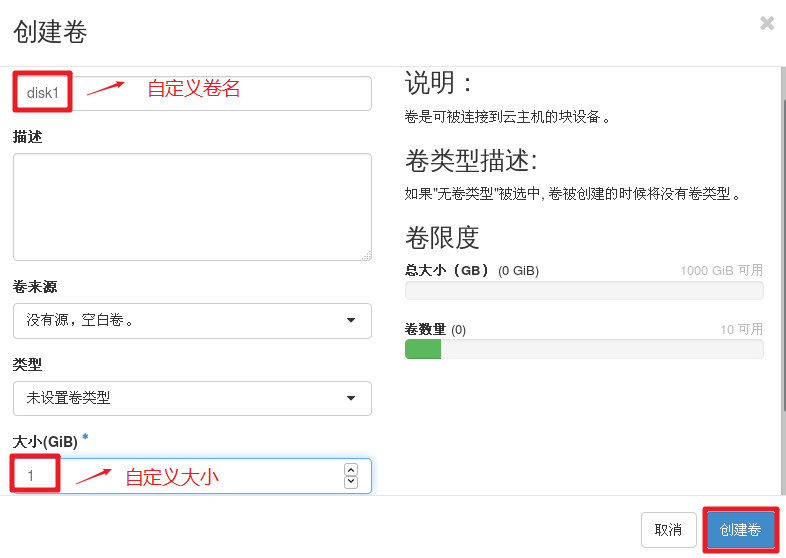Click the 描述 field label

(x=27, y=136)
